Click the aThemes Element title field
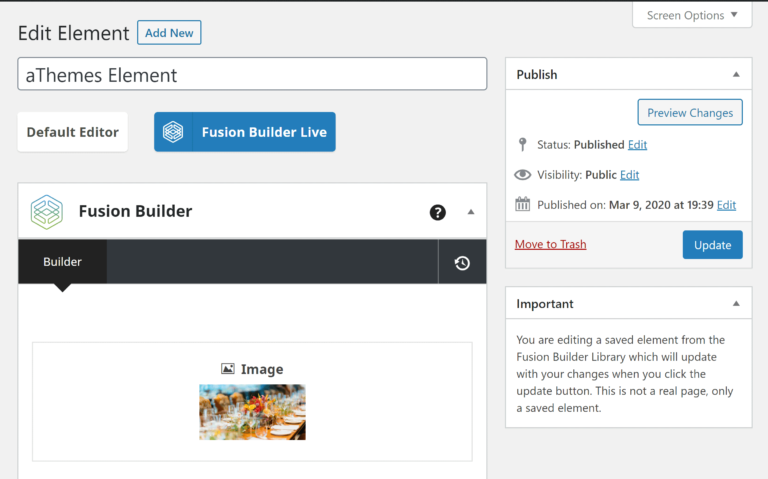Image resolution: width=768 pixels, height=479 pixels. click(x=252, y=75)
